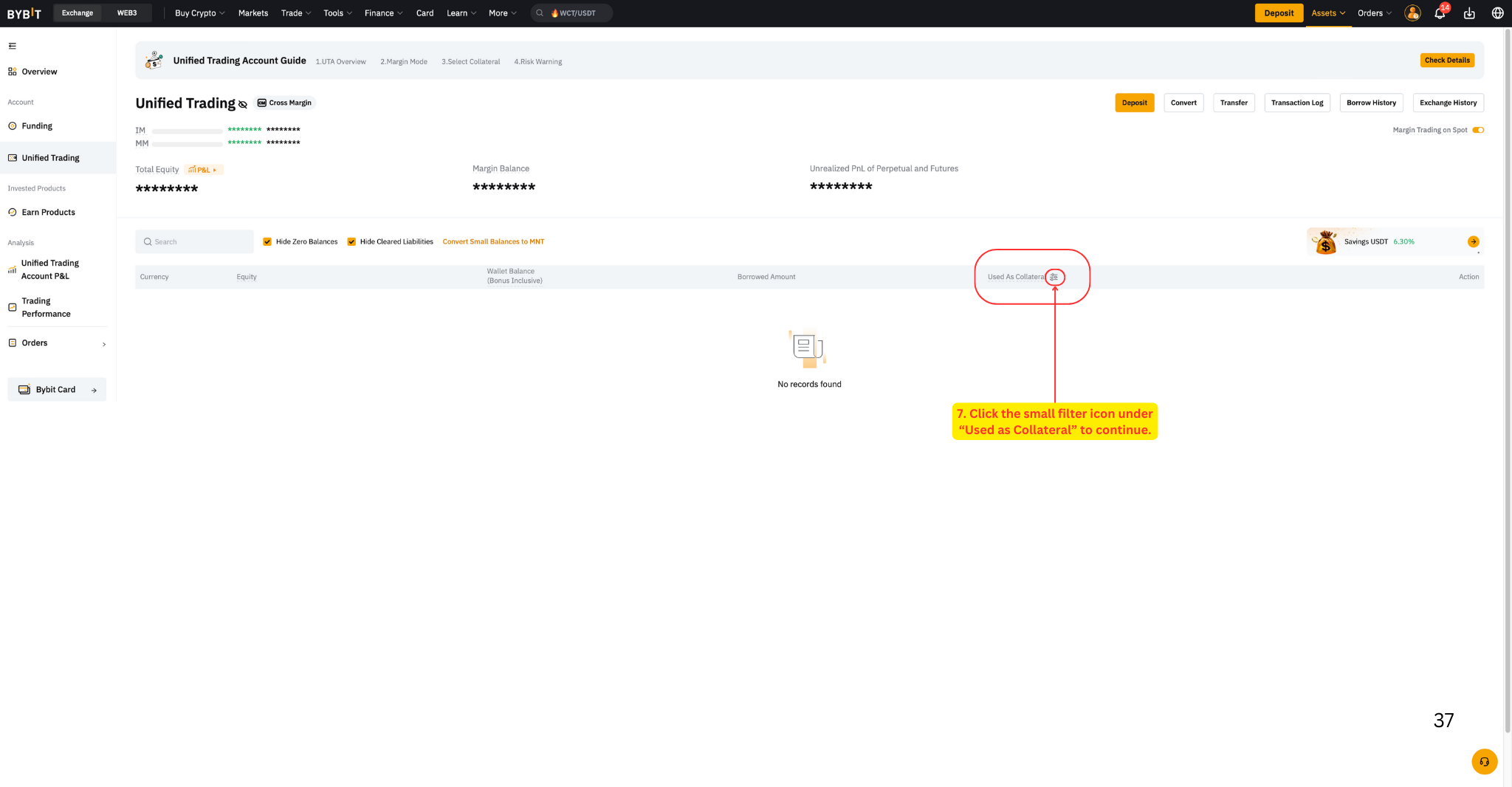Image resolution: width=1512 pixels, height=787 pixels.
Task: Click the Bybit logo
Action: (24, 13)
